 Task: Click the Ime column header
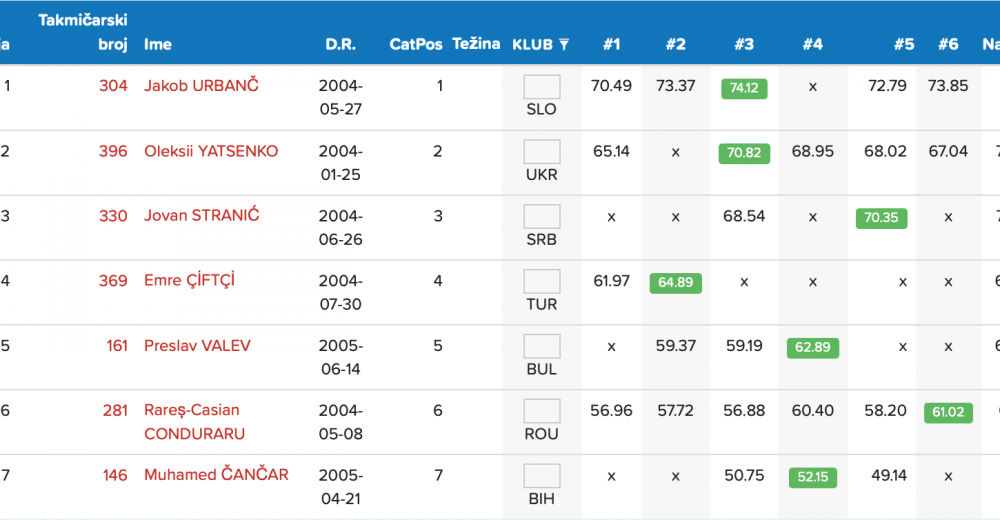pos(158,45)
